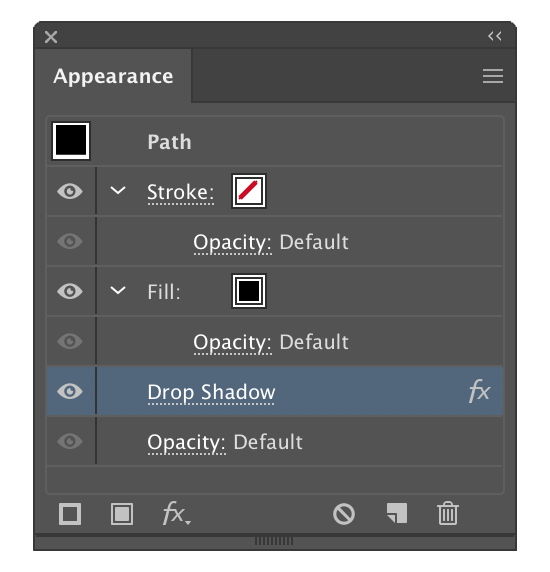Collapse panel with double arrow icon
The height and width of the screenshot is (572, 550).
(495, 36)
